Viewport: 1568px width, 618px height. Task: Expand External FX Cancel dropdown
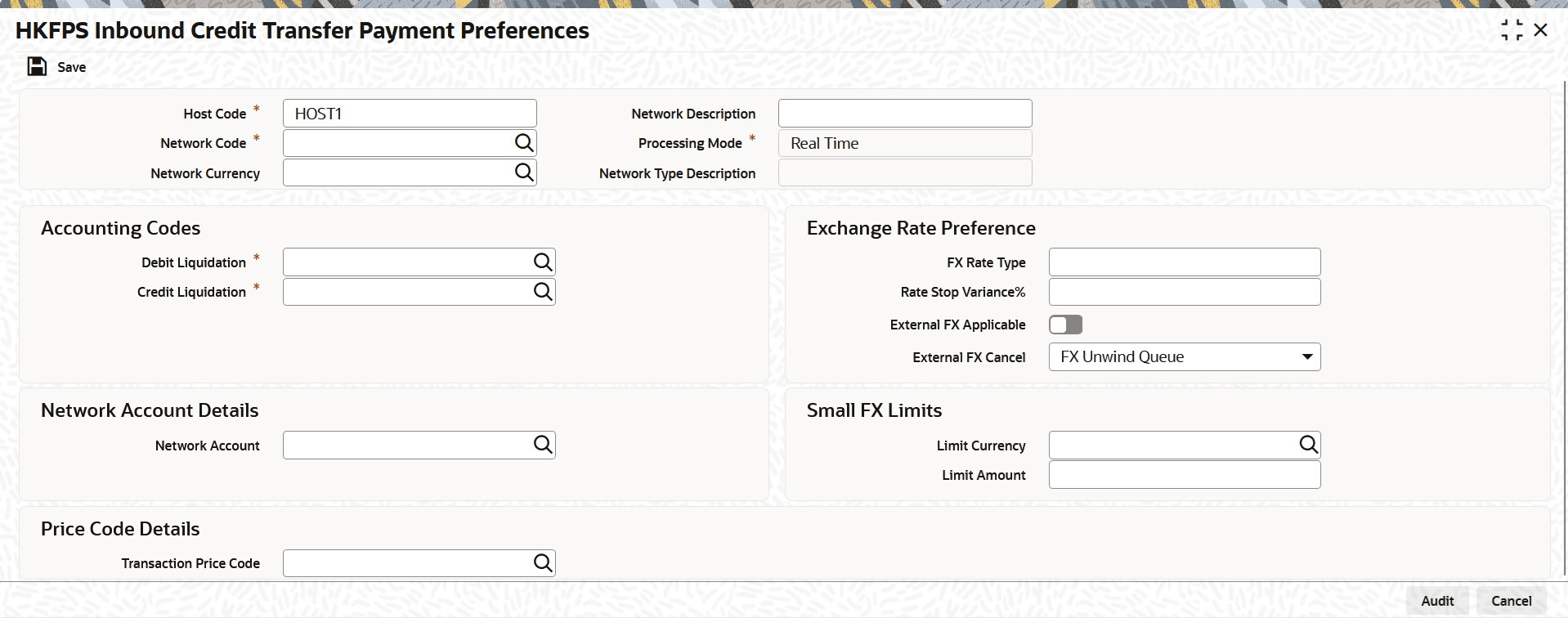[1307, 357]
